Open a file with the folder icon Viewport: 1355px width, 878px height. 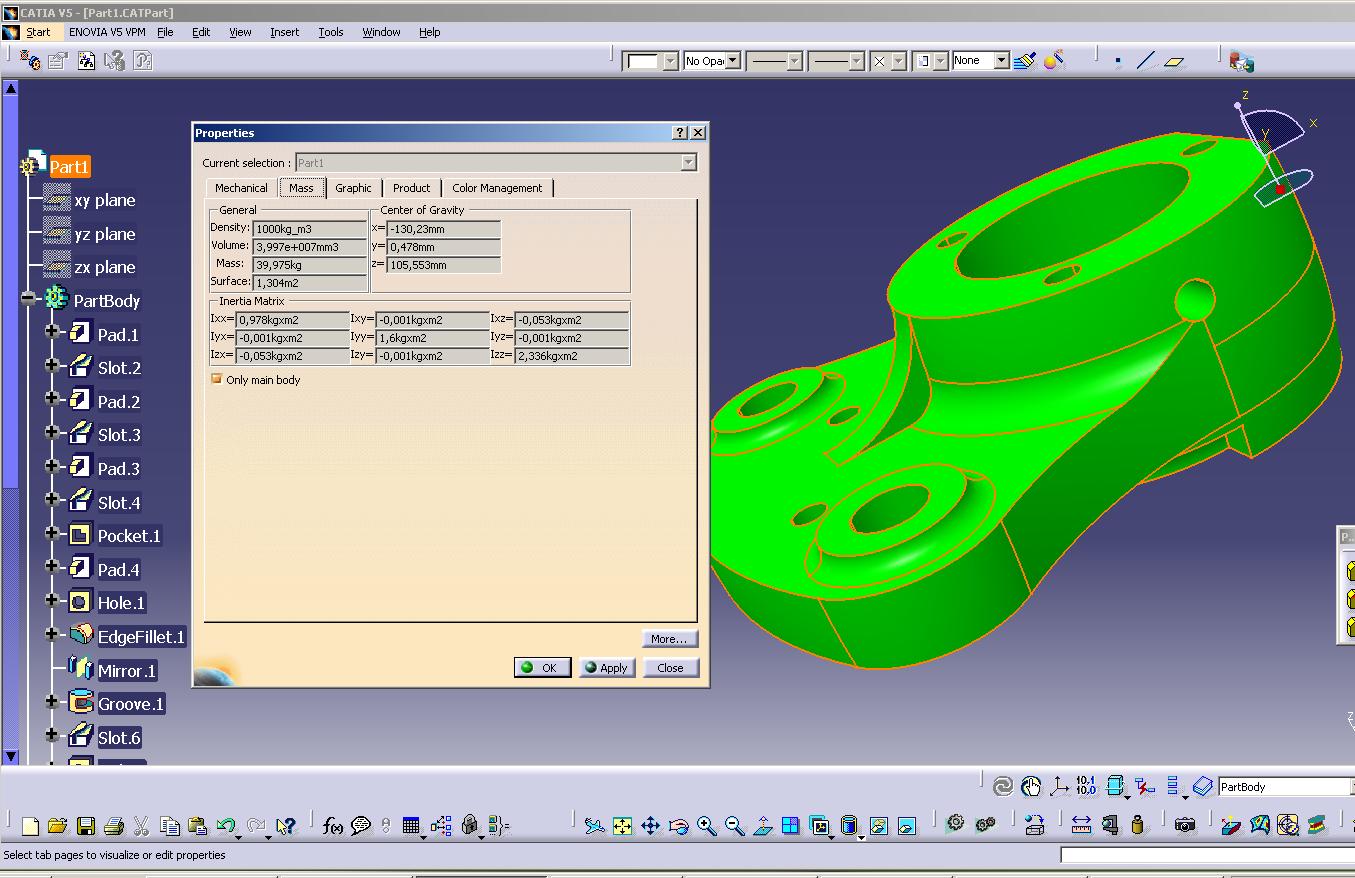(x=57, y=826)
